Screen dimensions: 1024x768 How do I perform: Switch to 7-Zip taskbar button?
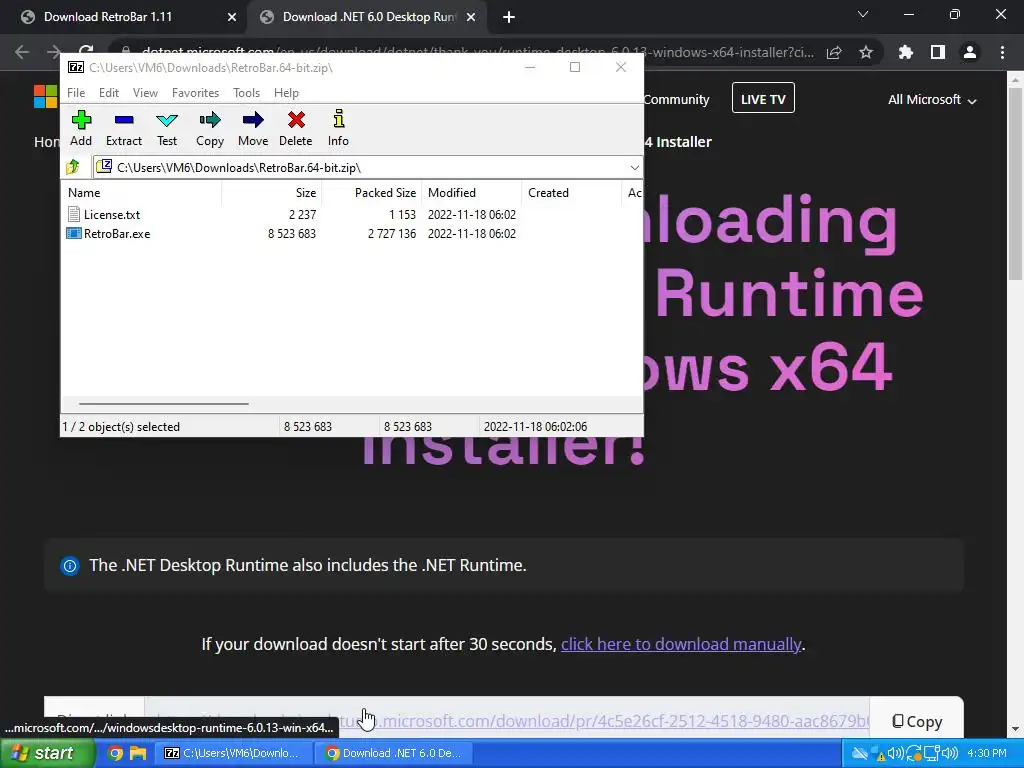coord(234,754)
